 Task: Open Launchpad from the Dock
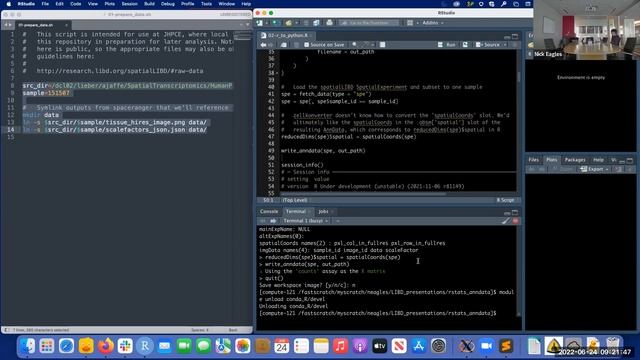(47, 346)
